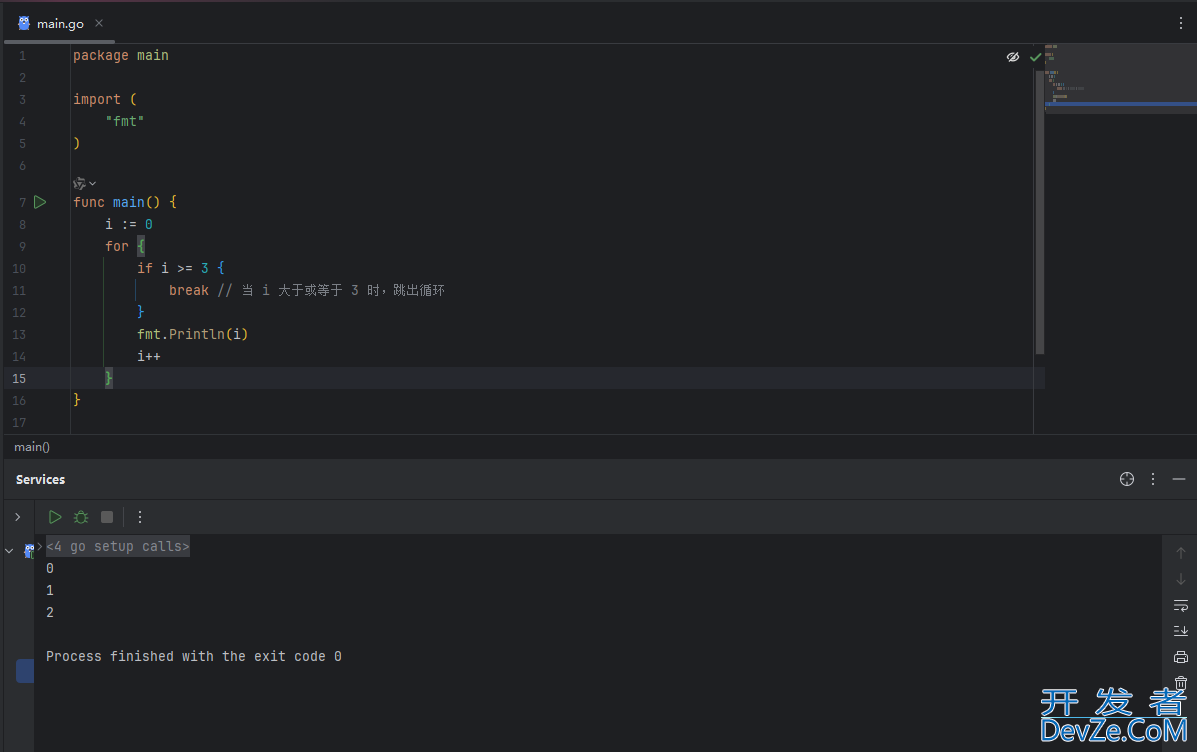Viewport: 1197px width, 752px height.
Task: Hide the Services panel with minimize dash
Action: (1179, 479)
